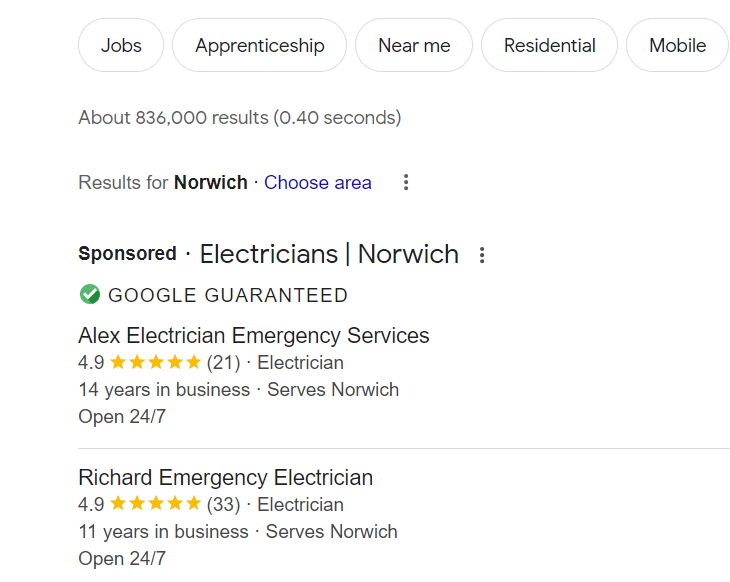Select the Mobile filter chip
This screenshot has height=582, width=730.
[677, 45]
